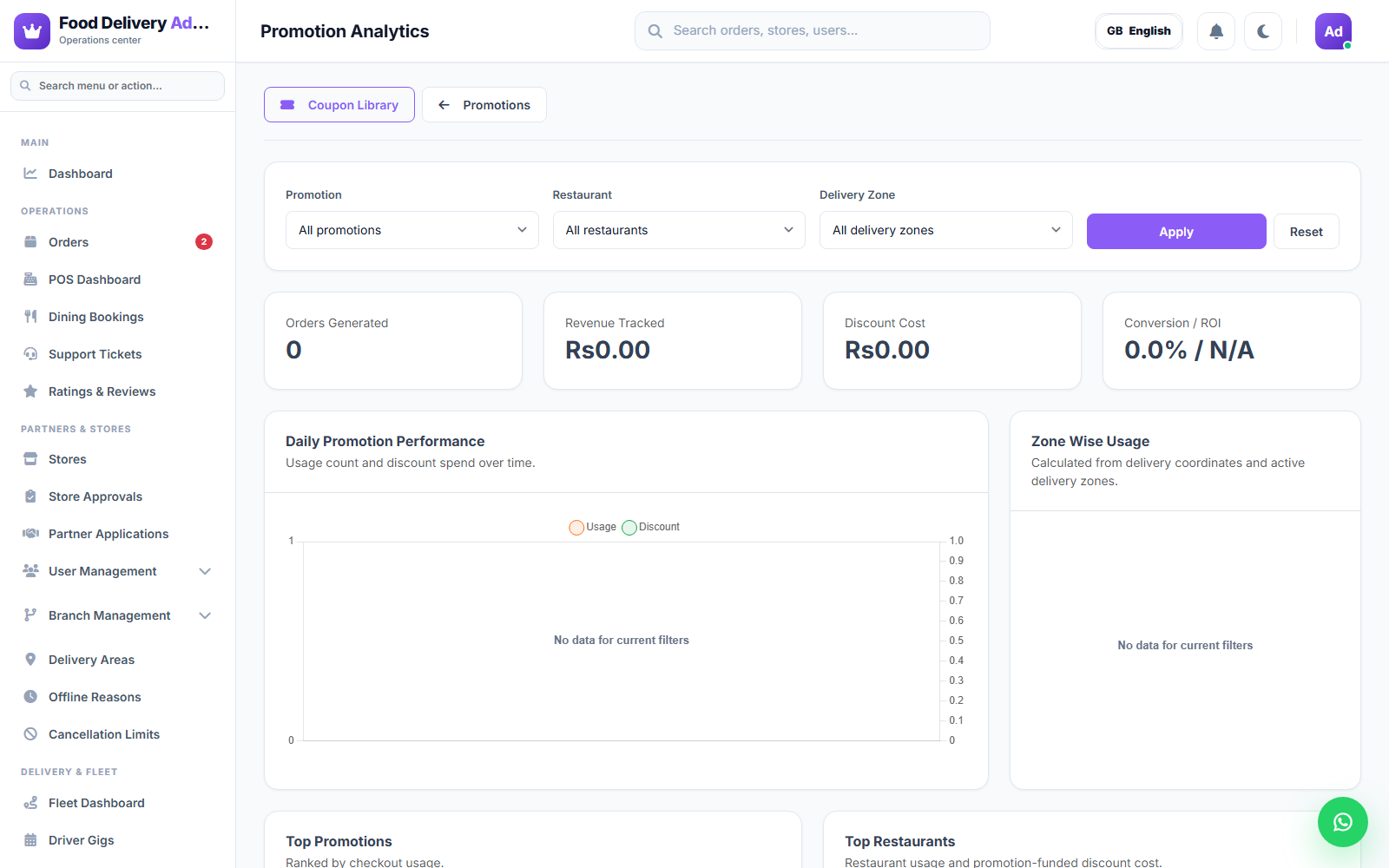The height and width of the screenshot is (868, 1389).
Task: Open the All promotions dropdown
Action: pos(412,230)
